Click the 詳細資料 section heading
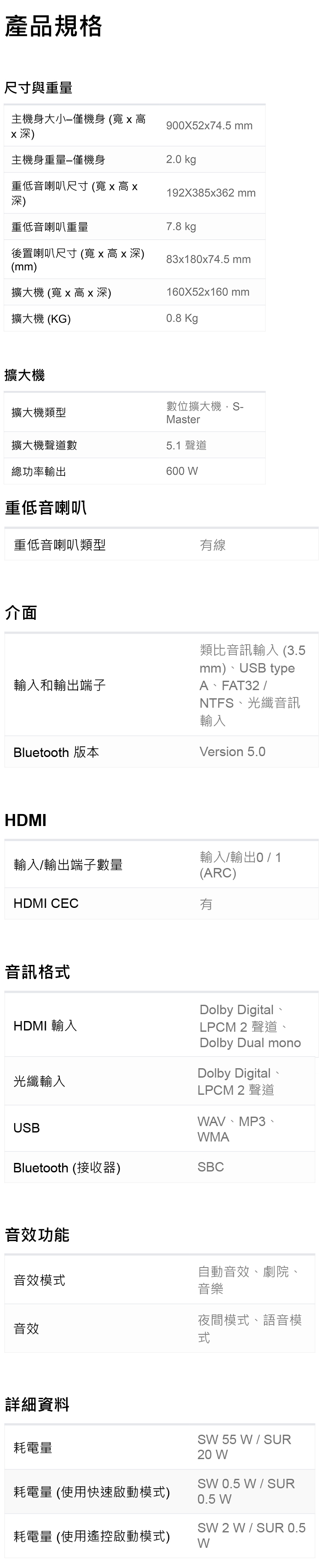This screenshot has height=1568, width=330. [x=37, y=1405]
